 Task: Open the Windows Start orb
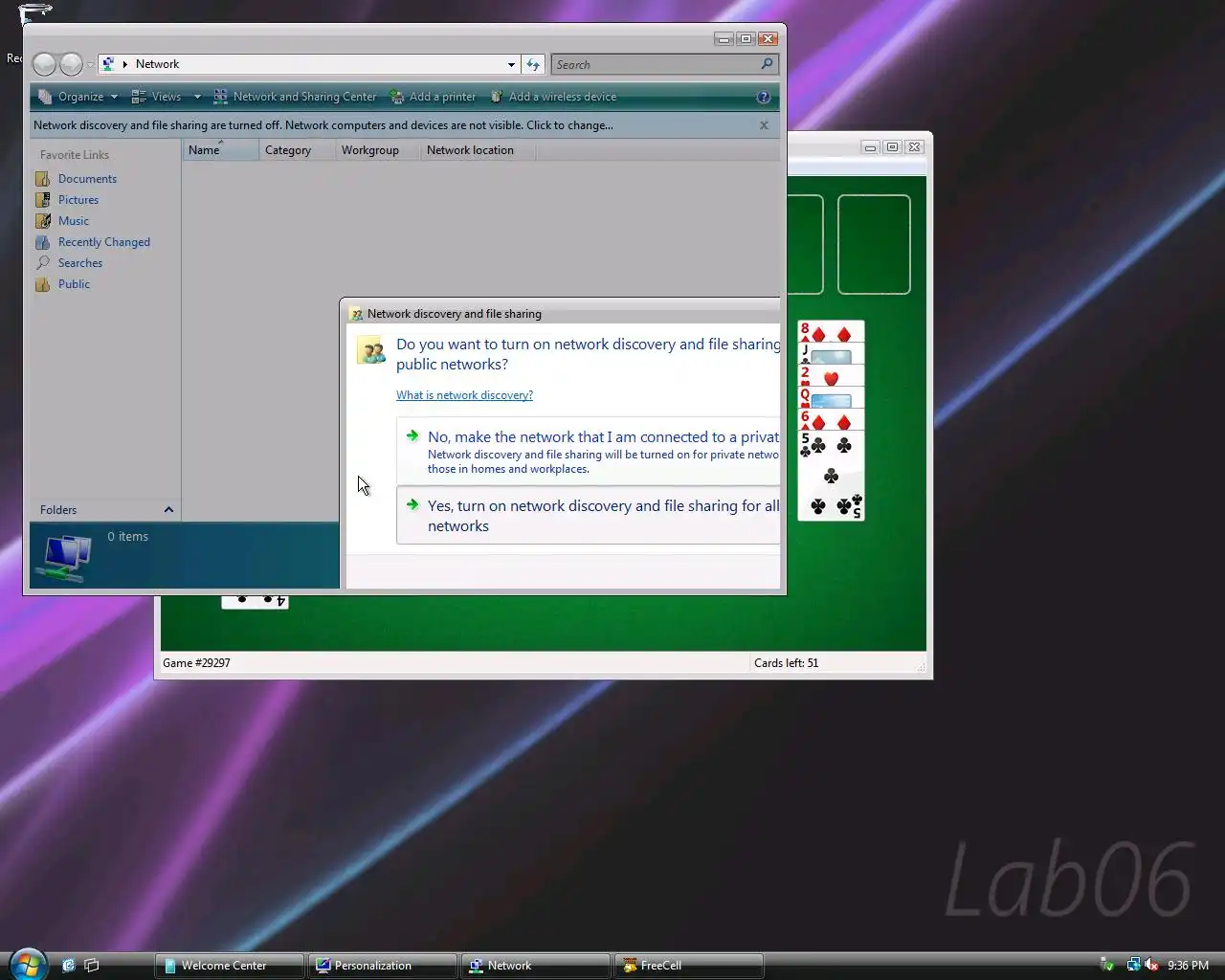[28, 964]
